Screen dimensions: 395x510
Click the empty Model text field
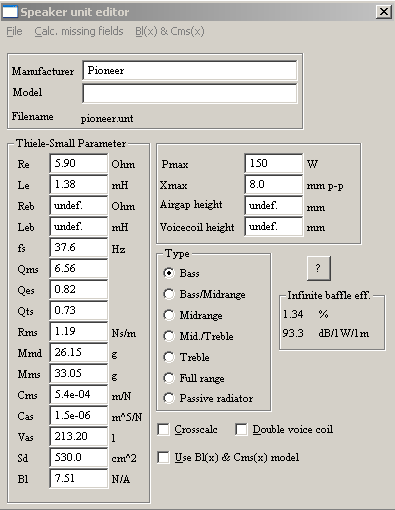click(x=190, y=93)
